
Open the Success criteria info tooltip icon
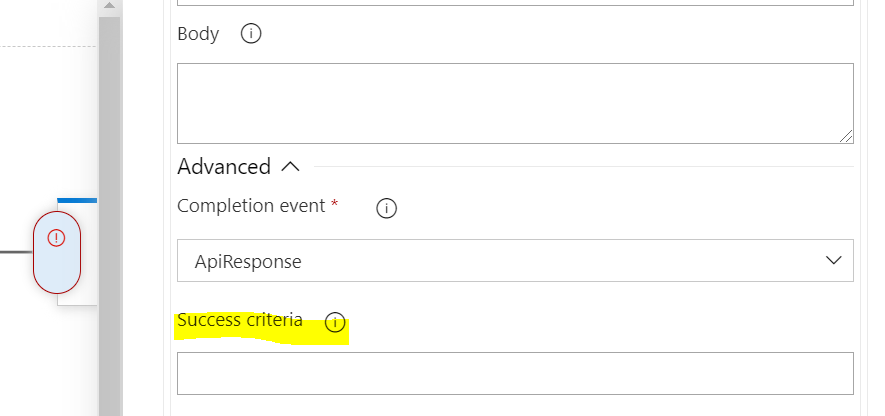335,323
